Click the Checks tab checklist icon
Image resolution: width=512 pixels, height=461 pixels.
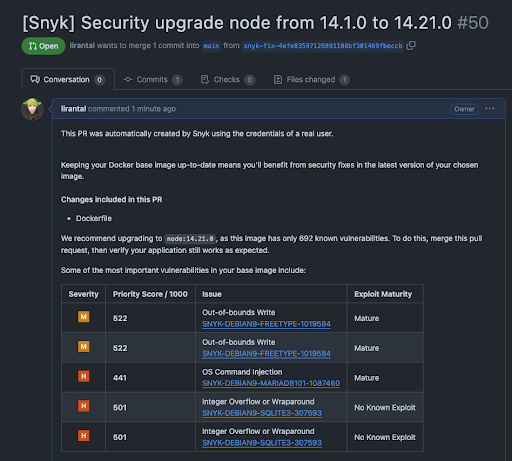tap(205, 79)
